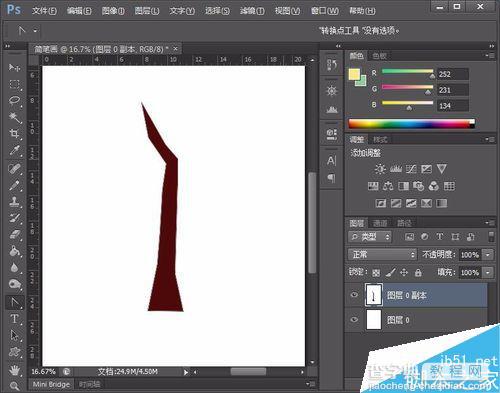The width and height of the screenshot is (500, 393).
Task: Switch to the 路径 tab
Action: [404, 223]
